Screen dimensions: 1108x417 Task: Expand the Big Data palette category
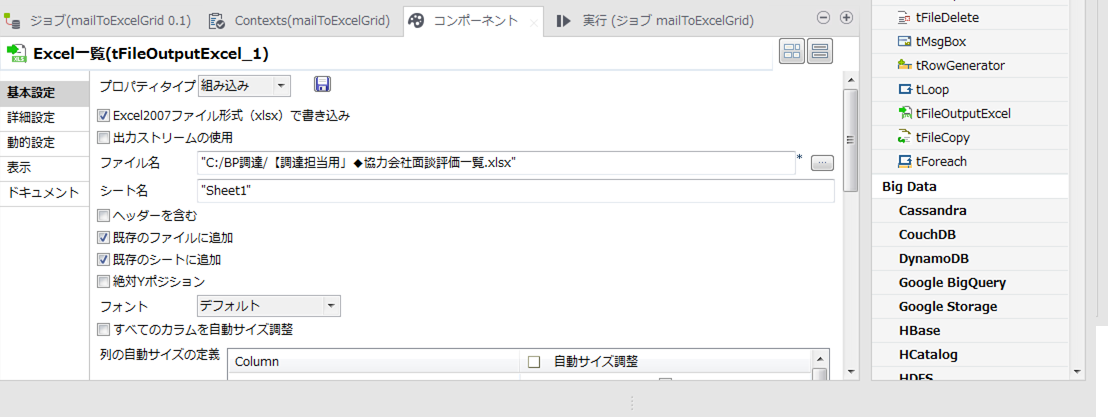(x=970, y=187)
